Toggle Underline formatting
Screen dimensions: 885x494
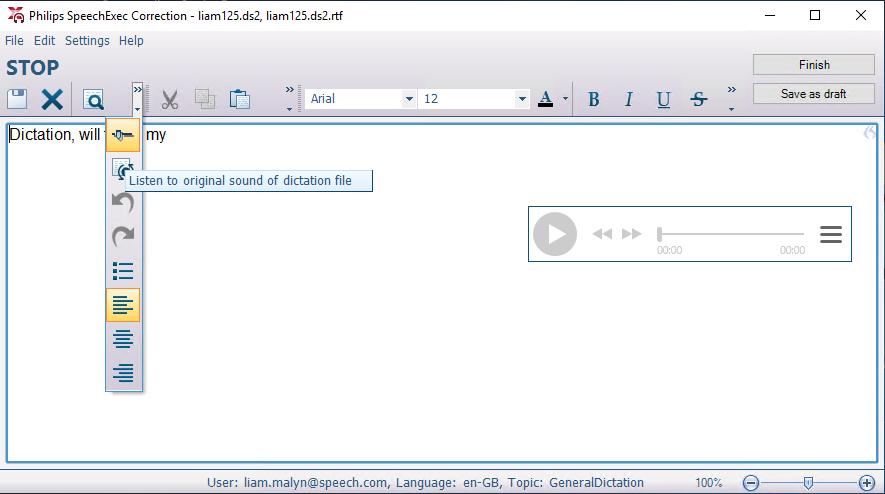[663, 99]
